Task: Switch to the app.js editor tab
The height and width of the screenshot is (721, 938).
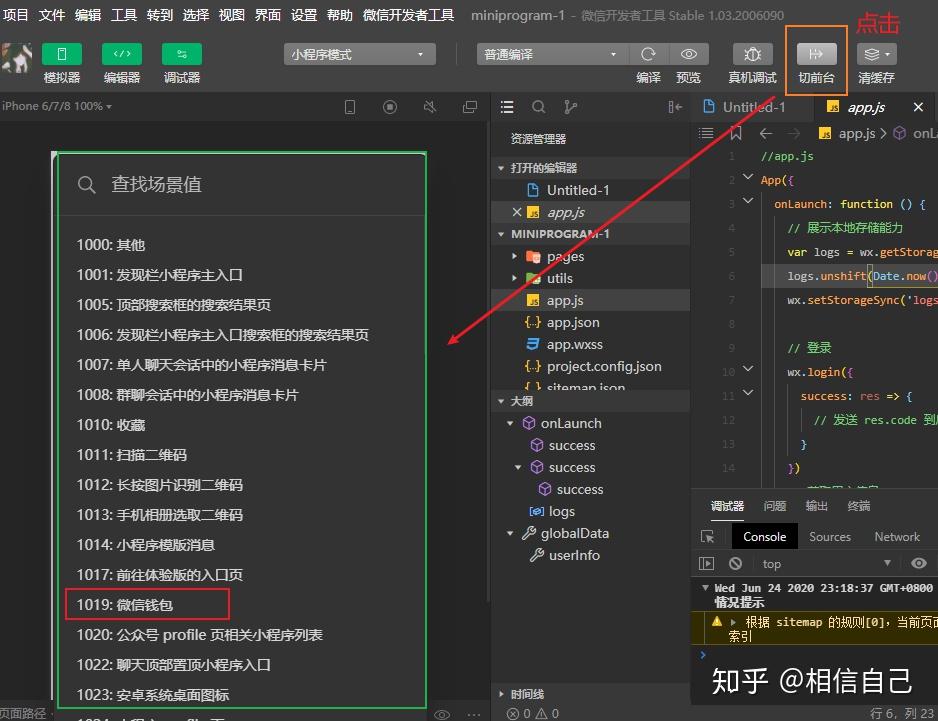Action: 866,107
